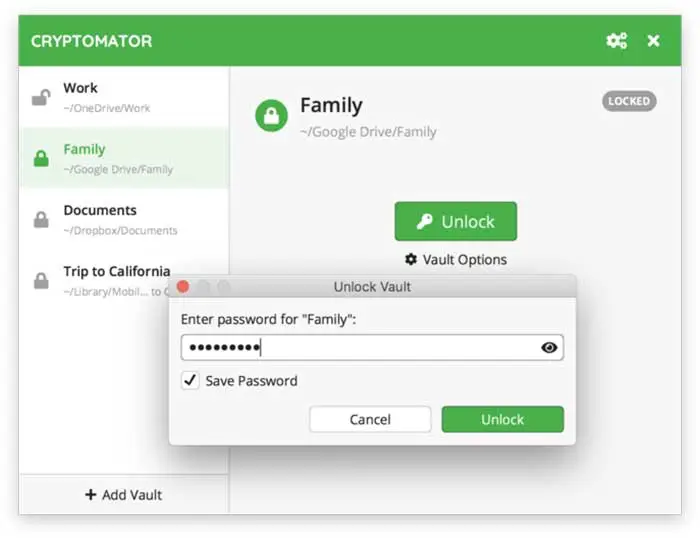Viewport: 700px width, 538px height.
Task: Click the green lock icon beside Family vault
Action: click(x=41, y=158)
